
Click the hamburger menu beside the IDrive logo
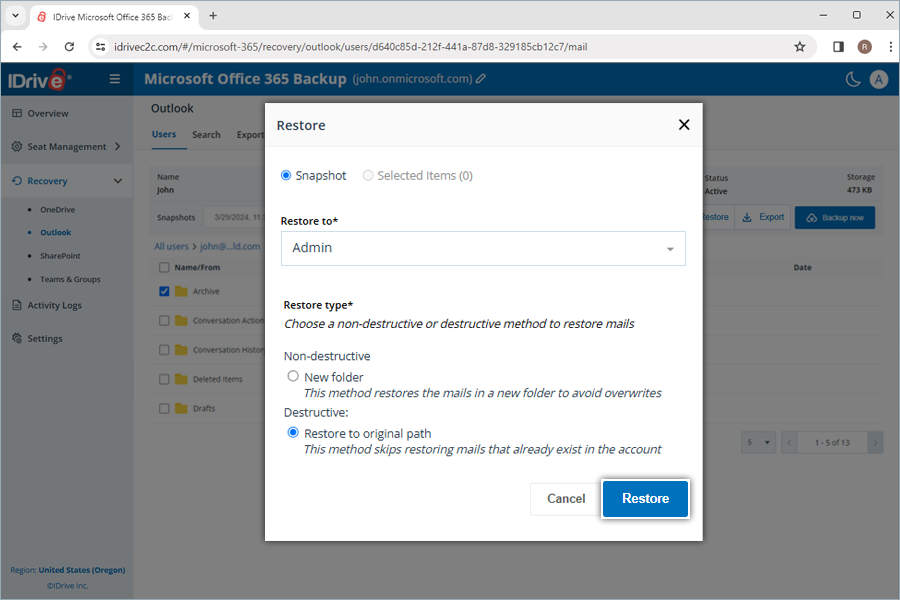tap(115, 79)
